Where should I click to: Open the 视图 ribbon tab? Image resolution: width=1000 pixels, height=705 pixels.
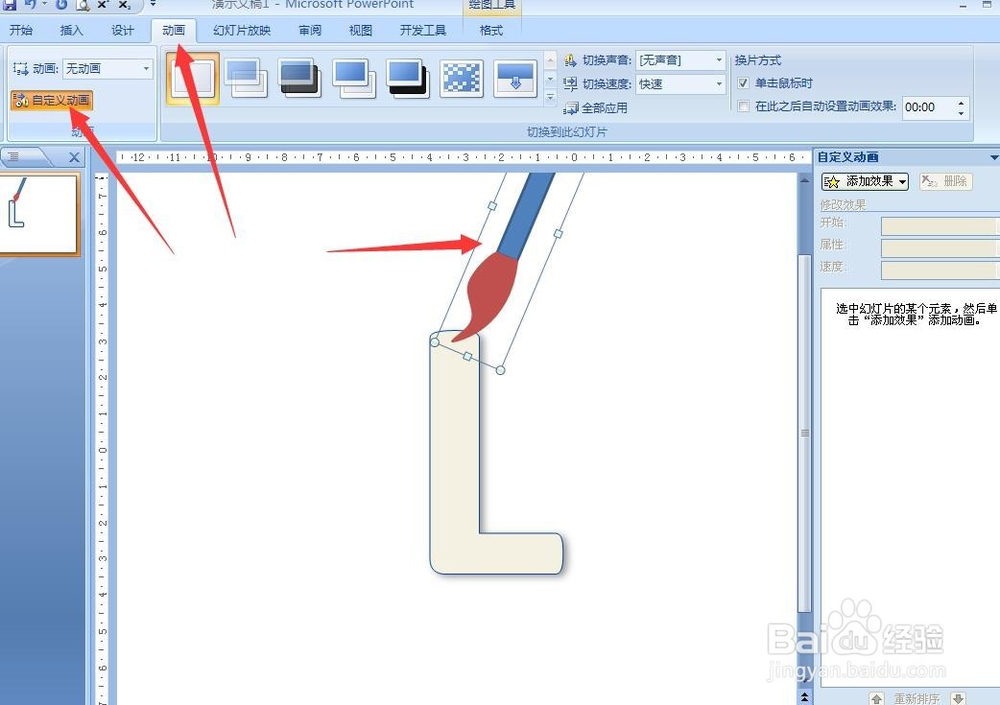pos(360,30)
